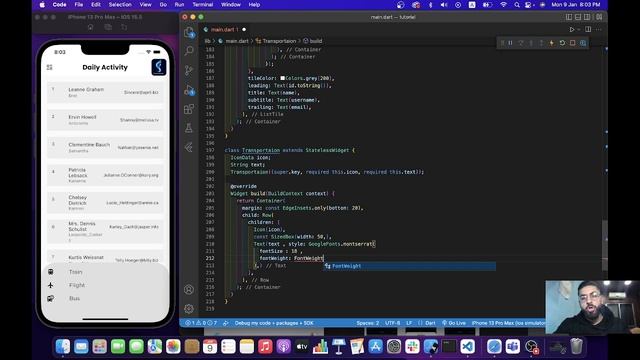This screenshot has height=360, width=640.
Task: Click Debug my code + packages + SDK
Action: tap(274, 323)
